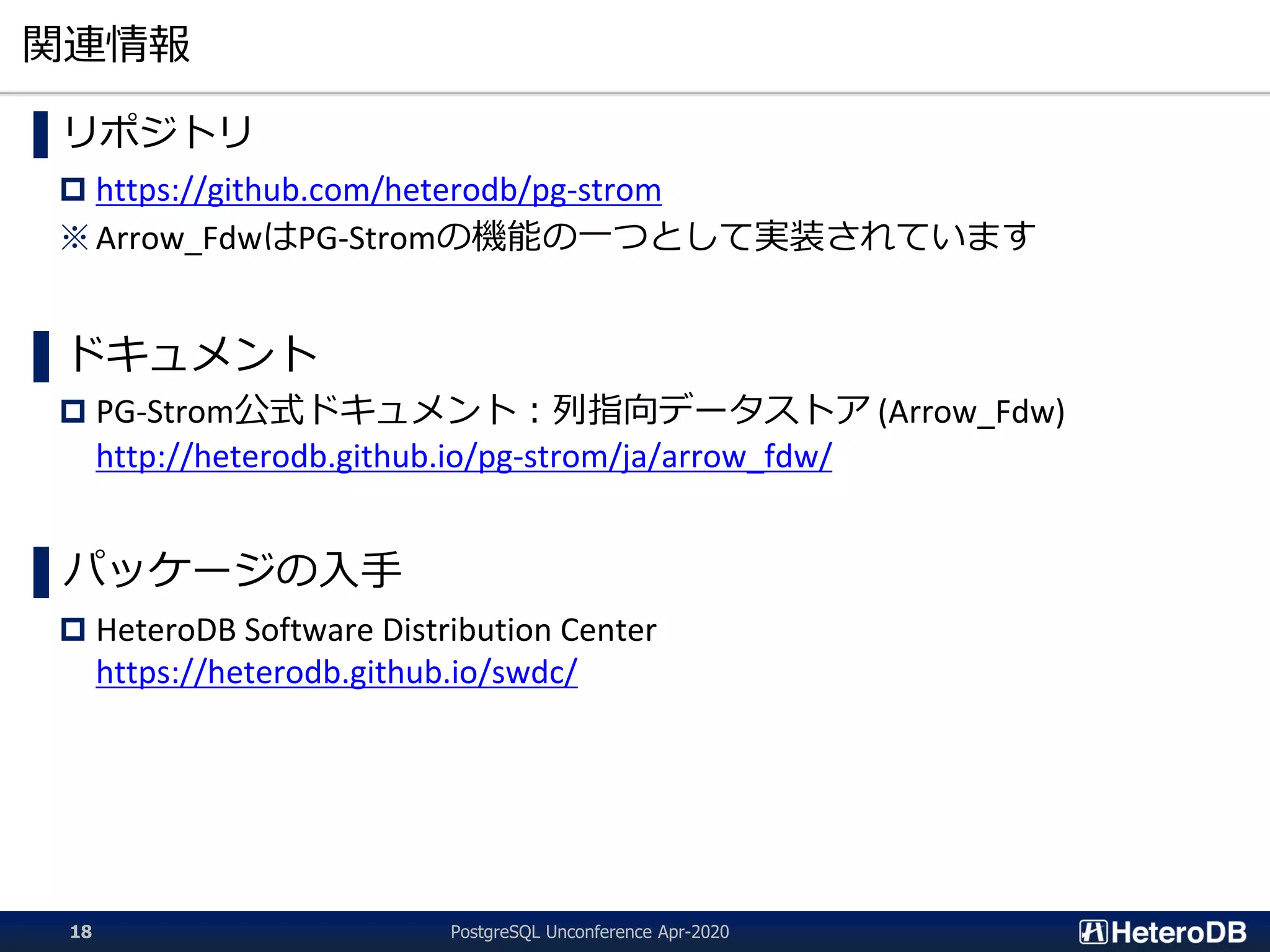
Task: Click the PostgreSQL Unconference Apr-2020 footer text
Action: click(590, 932)
